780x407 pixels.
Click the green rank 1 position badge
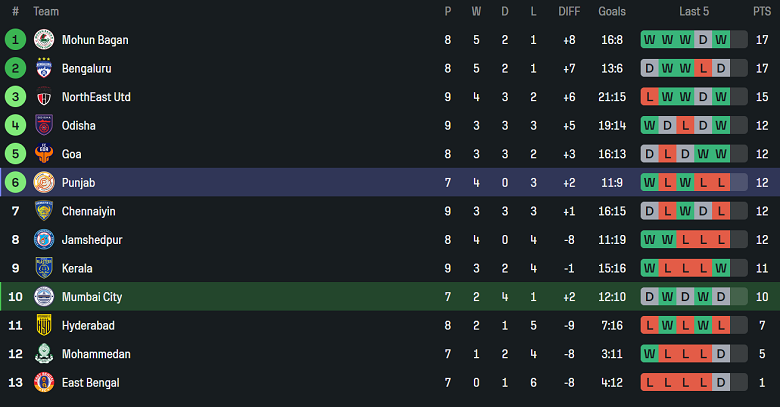(x=15, y=40)
